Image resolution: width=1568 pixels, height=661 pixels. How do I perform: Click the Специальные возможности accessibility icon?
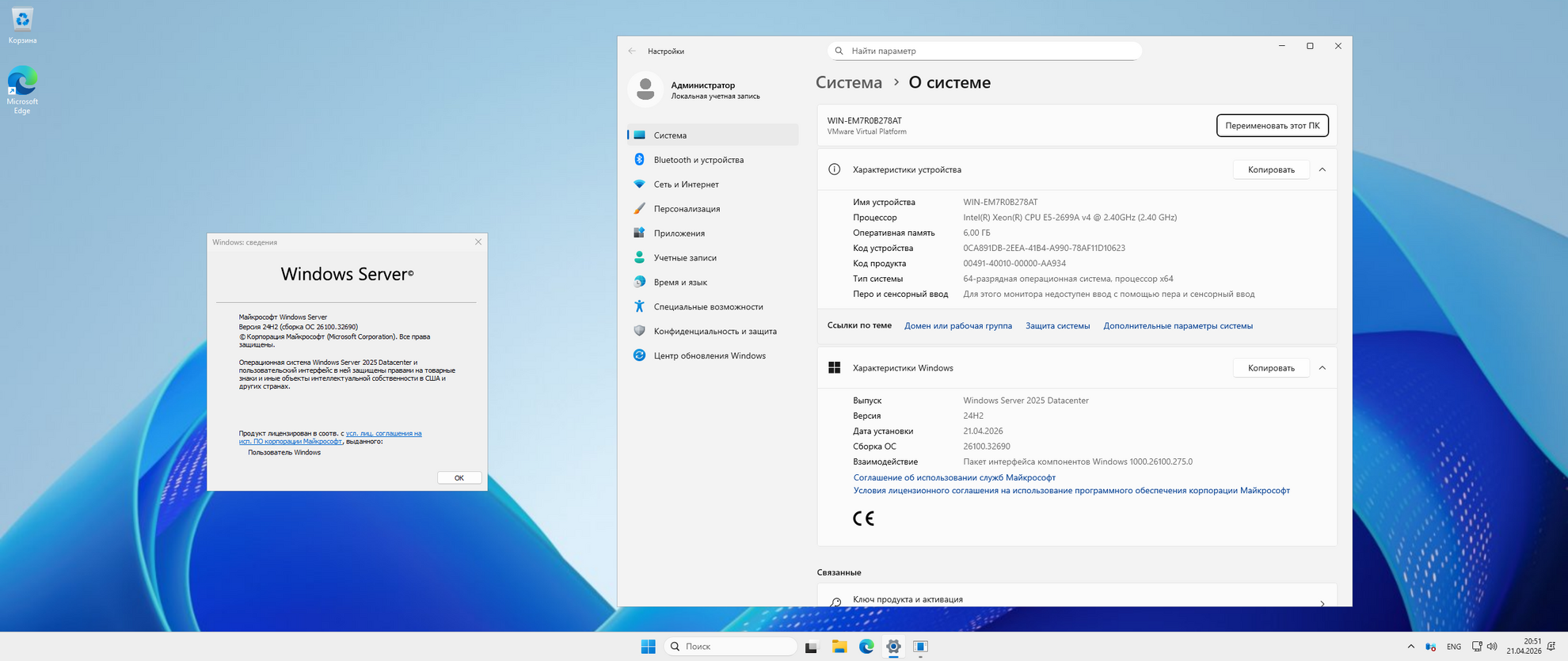coord(639,306)
